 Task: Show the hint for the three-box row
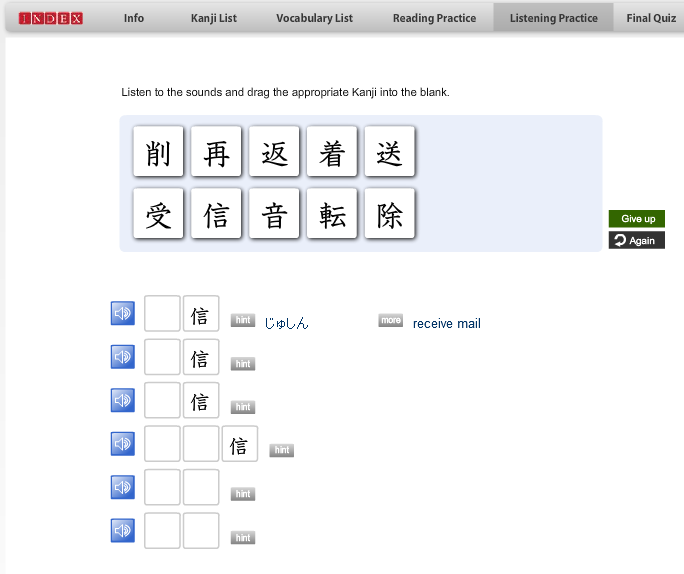282,450
